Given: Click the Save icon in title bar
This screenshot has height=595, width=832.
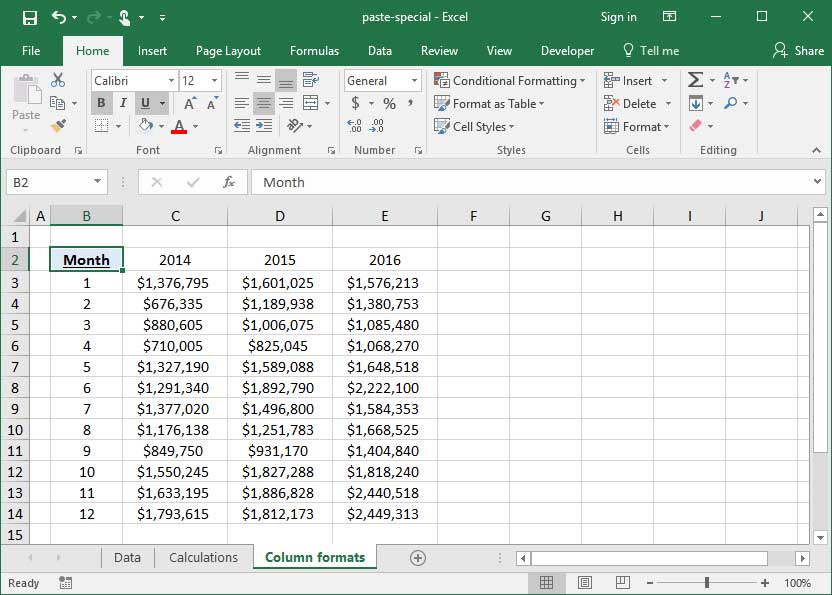Looking at the screenshot, I should coord(30,17).
